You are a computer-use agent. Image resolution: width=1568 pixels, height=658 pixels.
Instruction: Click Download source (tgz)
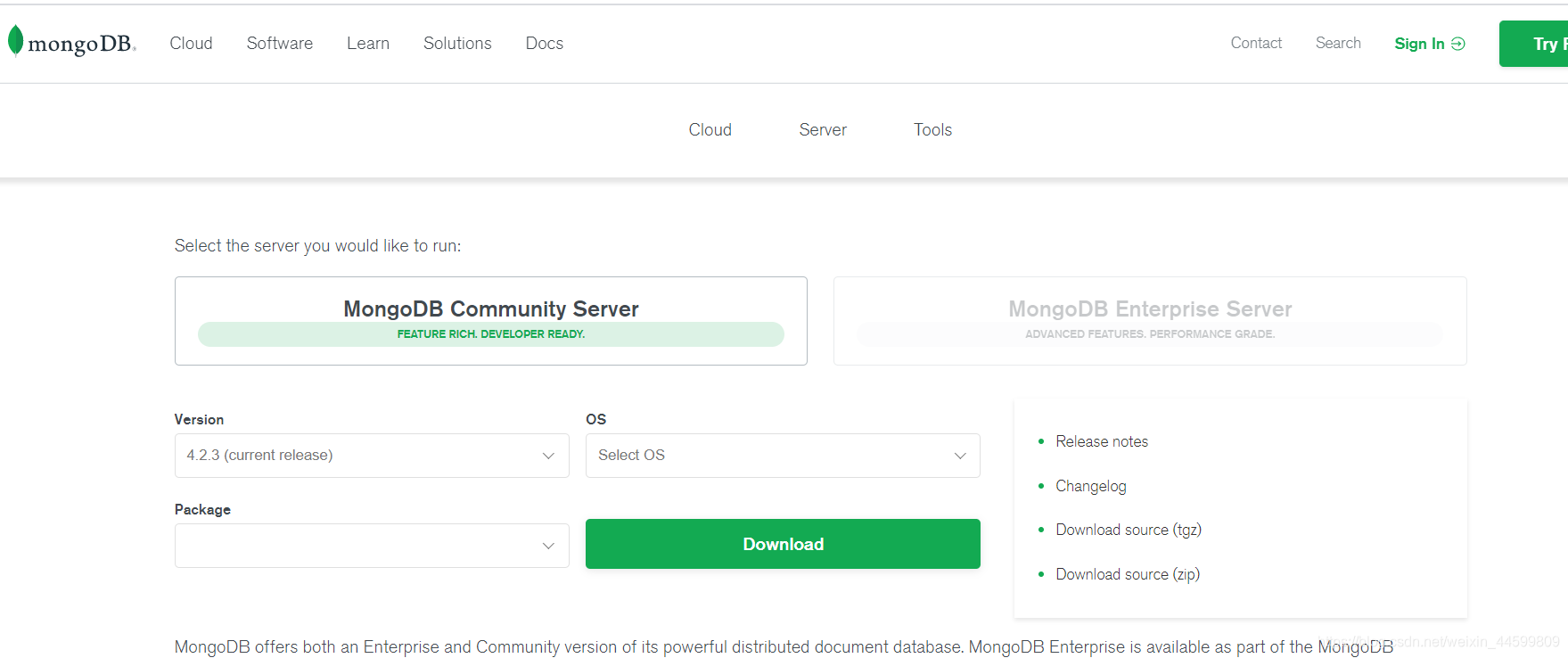click(1129, 530)
